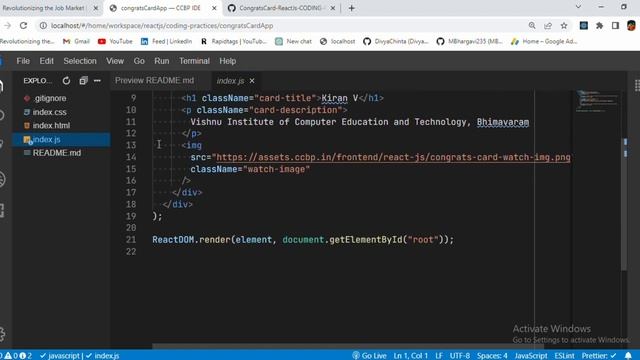Open the File menu
The height and width of the screenshot is (360, 640).
pyautogui.click(x=23, y=61)
